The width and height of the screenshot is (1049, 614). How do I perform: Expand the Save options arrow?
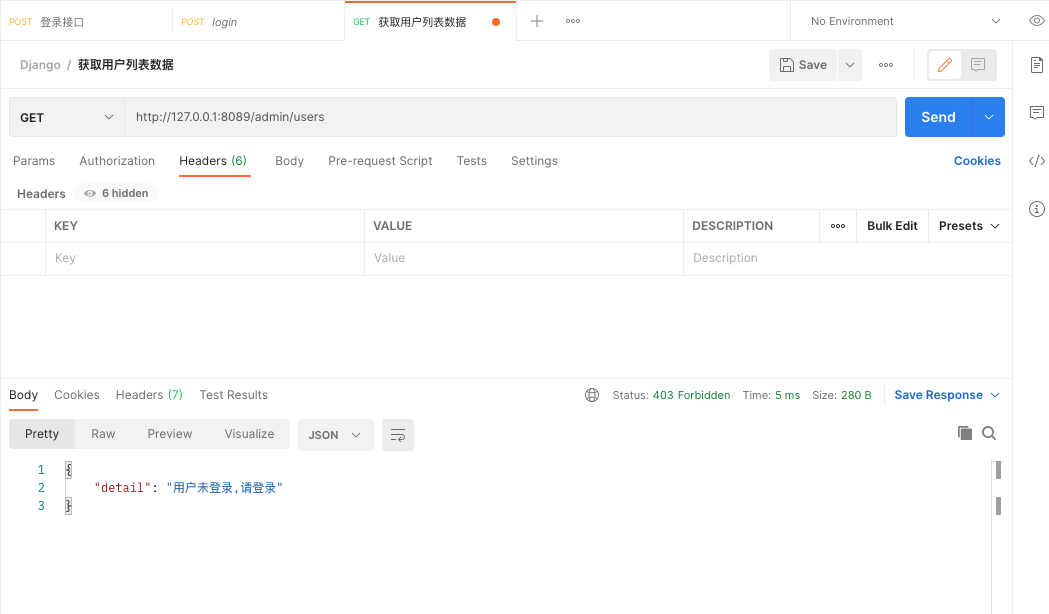coord(850,65)
